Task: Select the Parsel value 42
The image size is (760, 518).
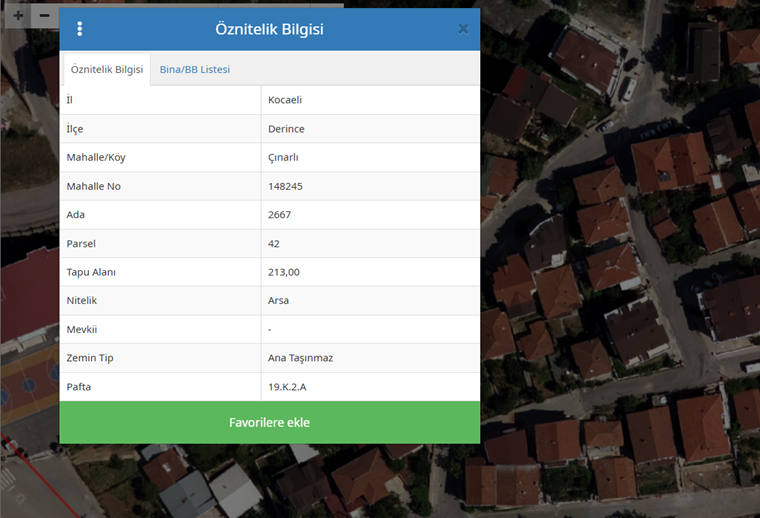Action: 274,243
